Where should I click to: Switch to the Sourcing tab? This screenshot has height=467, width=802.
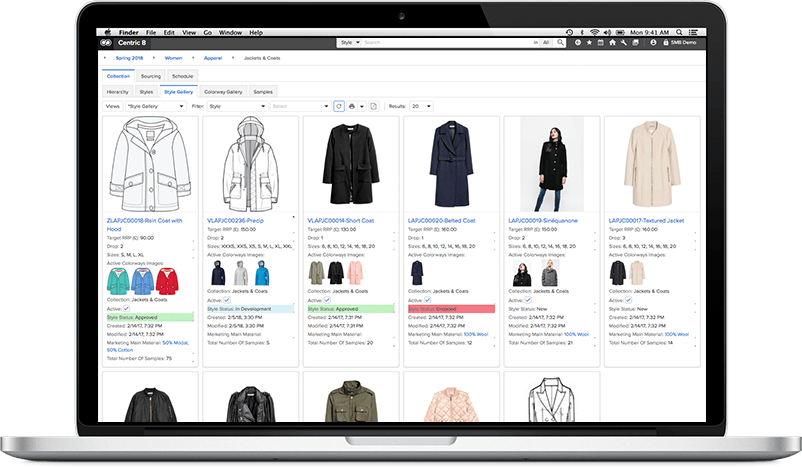click(x=151, y=76)
